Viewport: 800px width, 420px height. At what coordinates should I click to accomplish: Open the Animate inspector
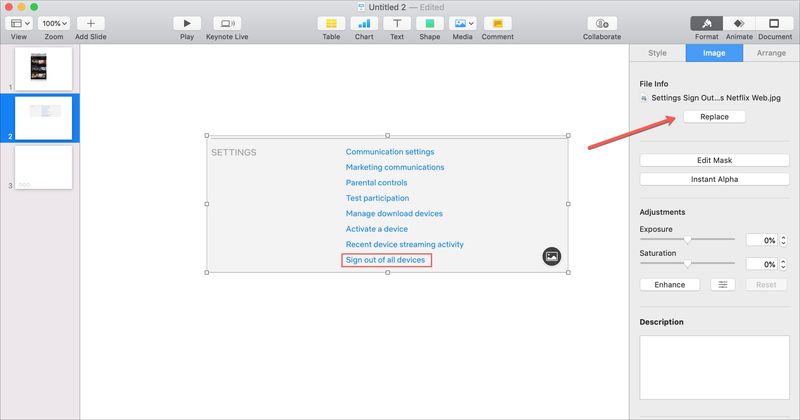point(739,23)
